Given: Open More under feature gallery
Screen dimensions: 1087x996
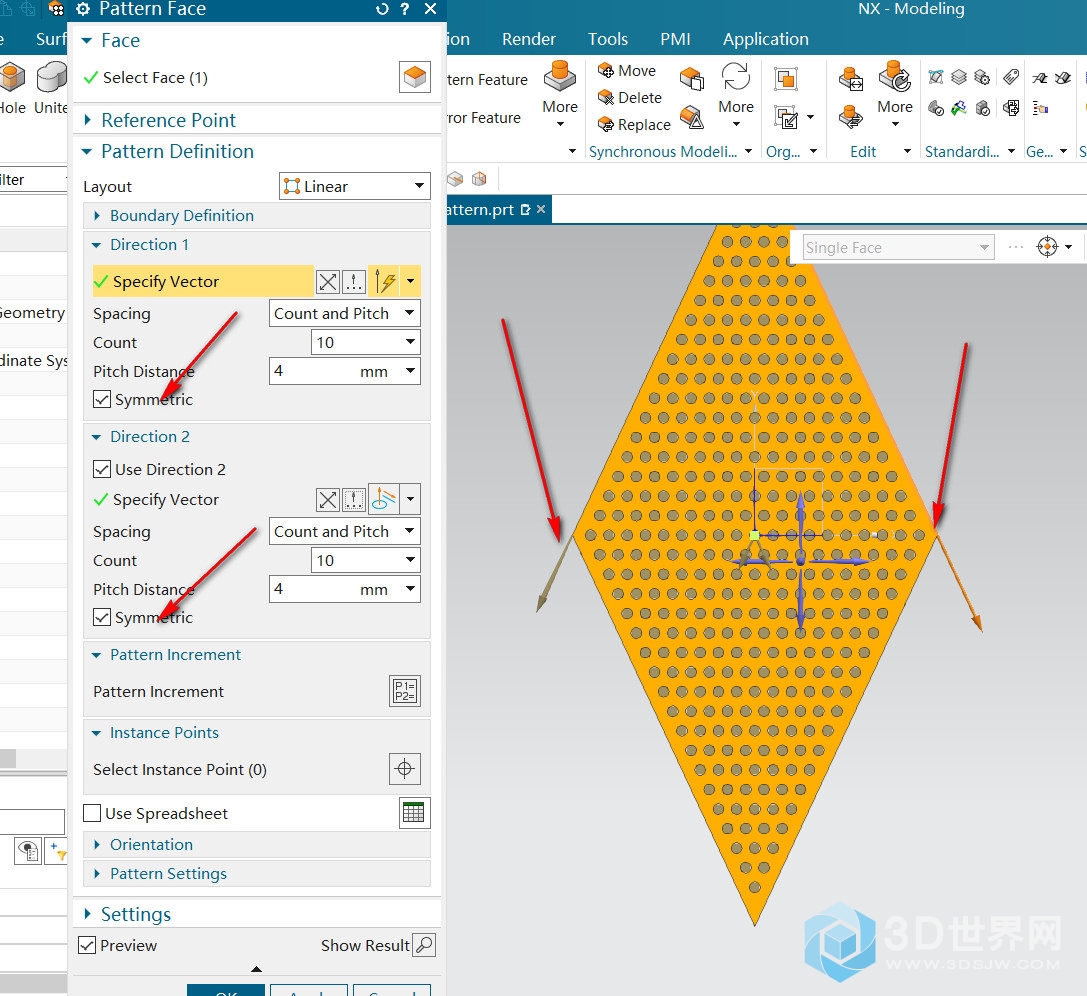Looking at the screenshot, I should click(560, 95).
